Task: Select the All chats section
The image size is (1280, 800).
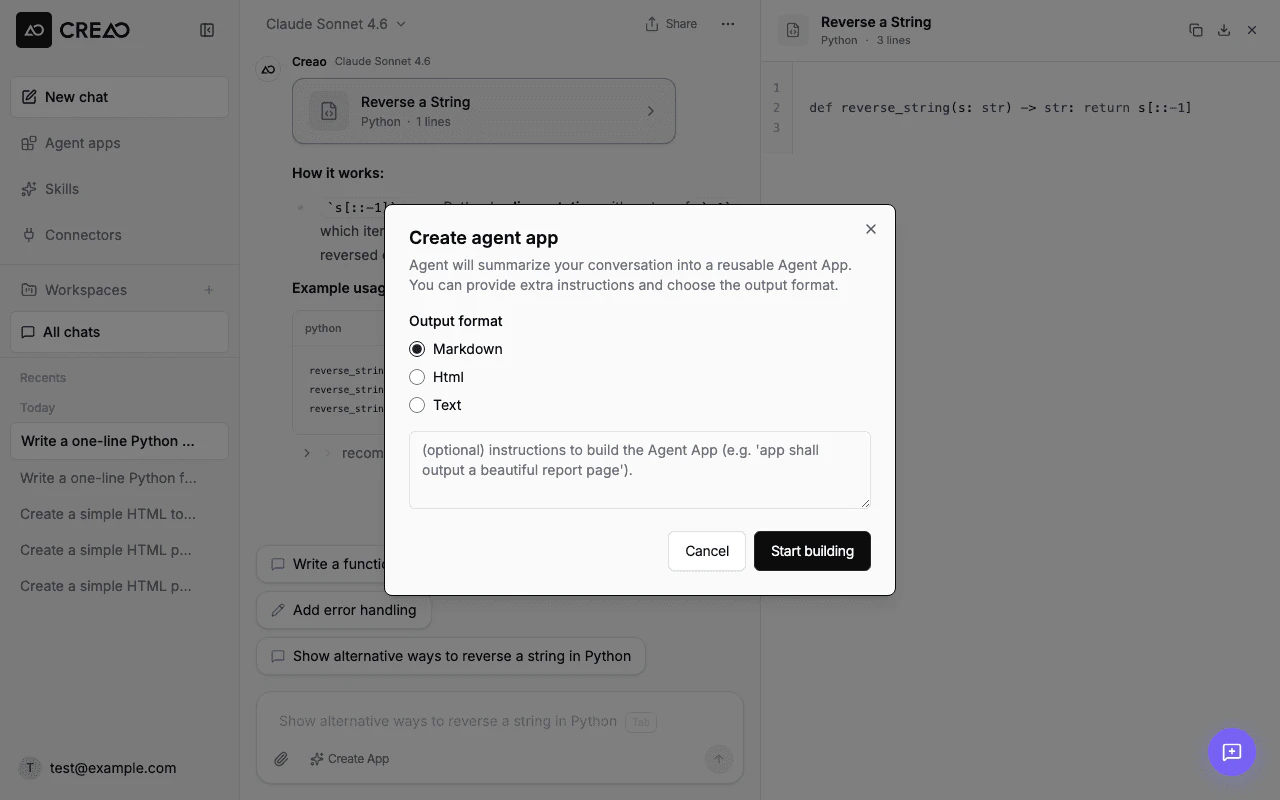Action: point(71,331)
